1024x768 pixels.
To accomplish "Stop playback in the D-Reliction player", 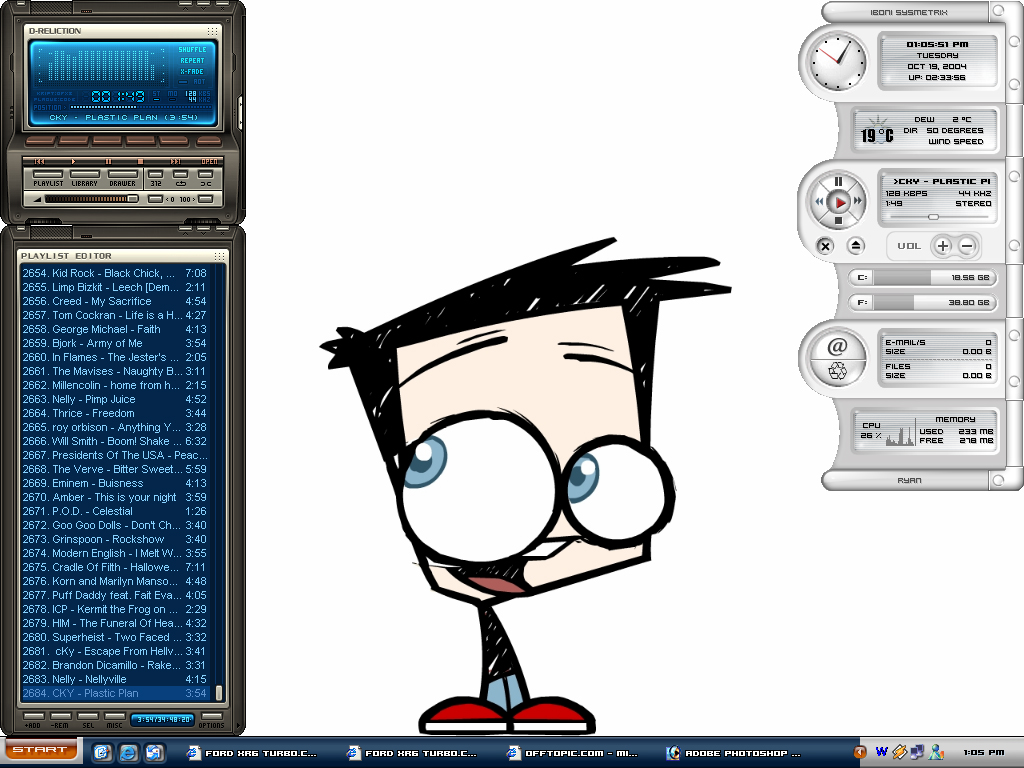I will coord(141,161).
